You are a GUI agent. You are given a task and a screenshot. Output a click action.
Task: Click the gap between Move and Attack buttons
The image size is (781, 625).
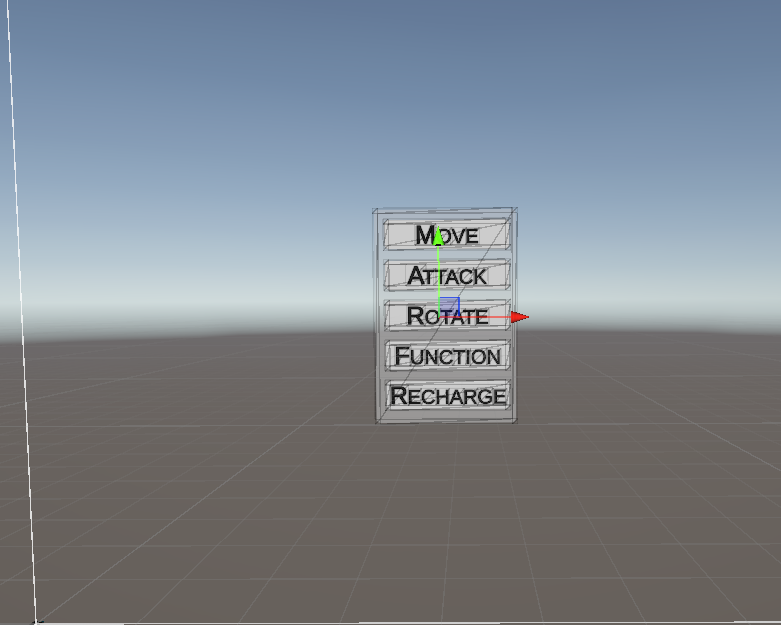pos(447,255)
